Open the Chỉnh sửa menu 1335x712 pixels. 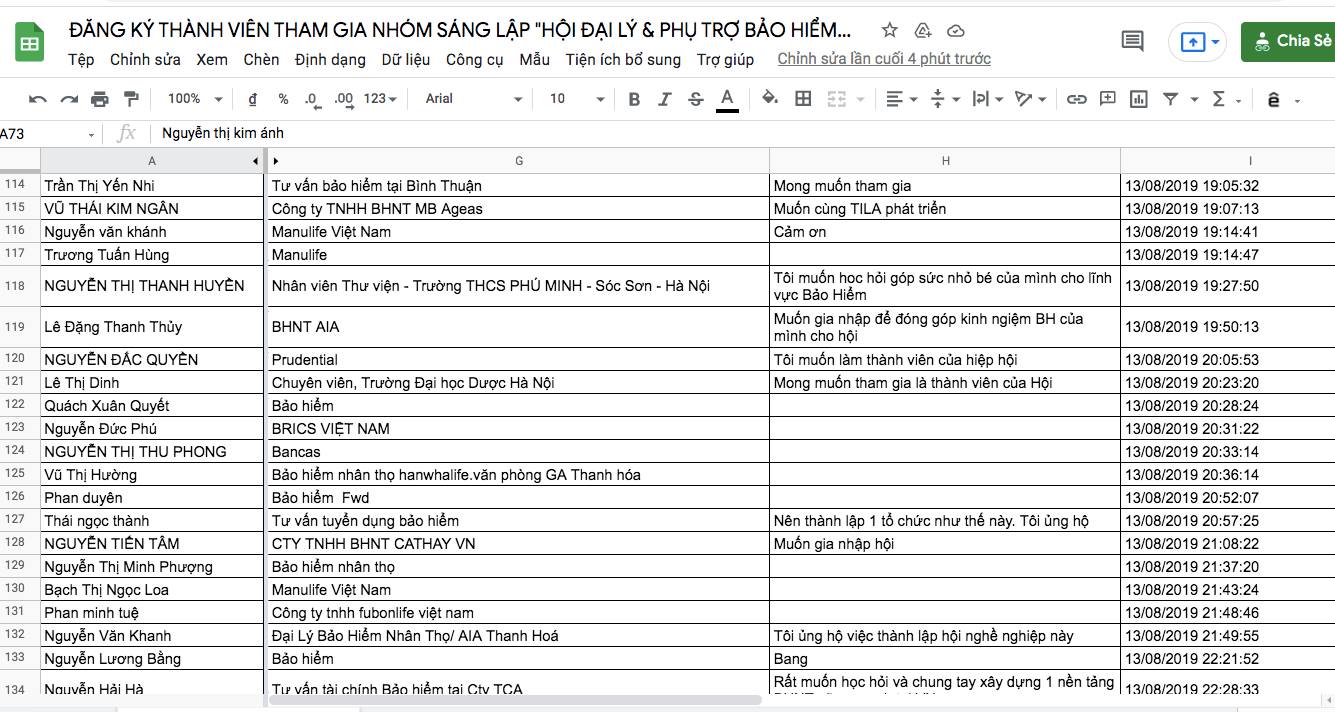[x=145, y=59]
